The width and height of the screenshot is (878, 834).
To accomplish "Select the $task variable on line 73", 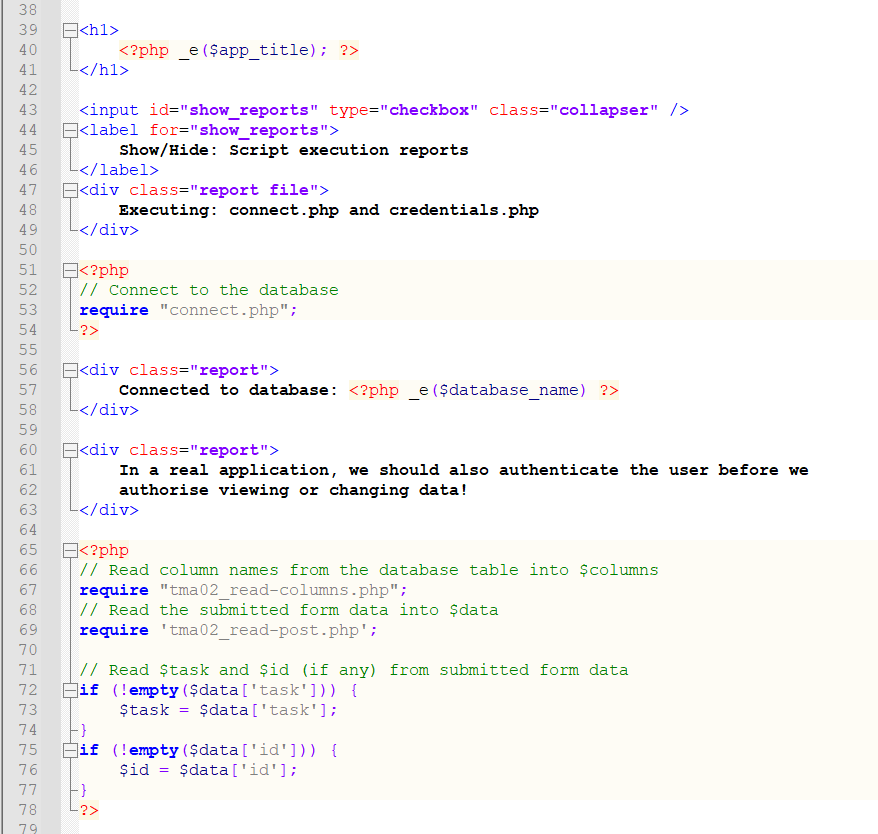I will point(143,709).
